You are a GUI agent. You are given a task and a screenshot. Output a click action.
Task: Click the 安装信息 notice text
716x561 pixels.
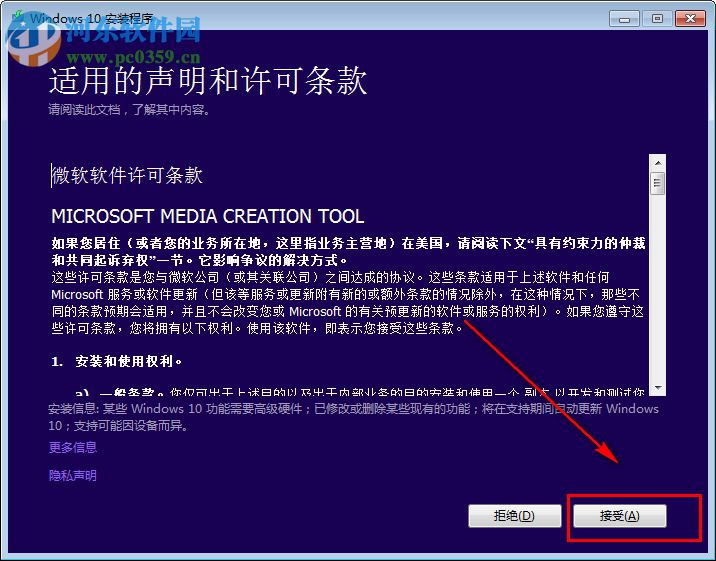pos(353,417)
